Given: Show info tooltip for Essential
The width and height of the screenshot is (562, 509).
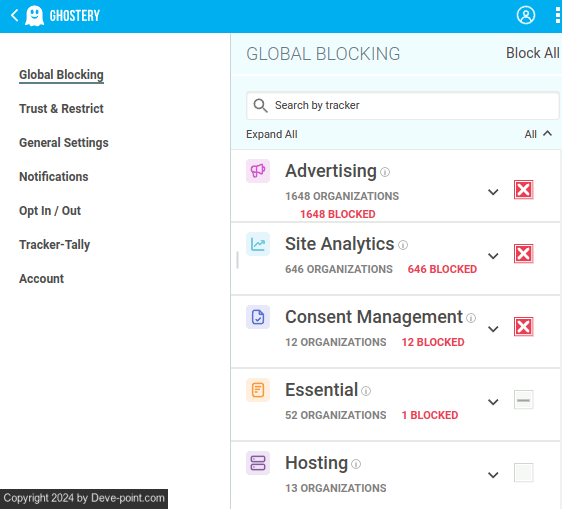Looking at the screenshot, I should click(x=366, y=391).
